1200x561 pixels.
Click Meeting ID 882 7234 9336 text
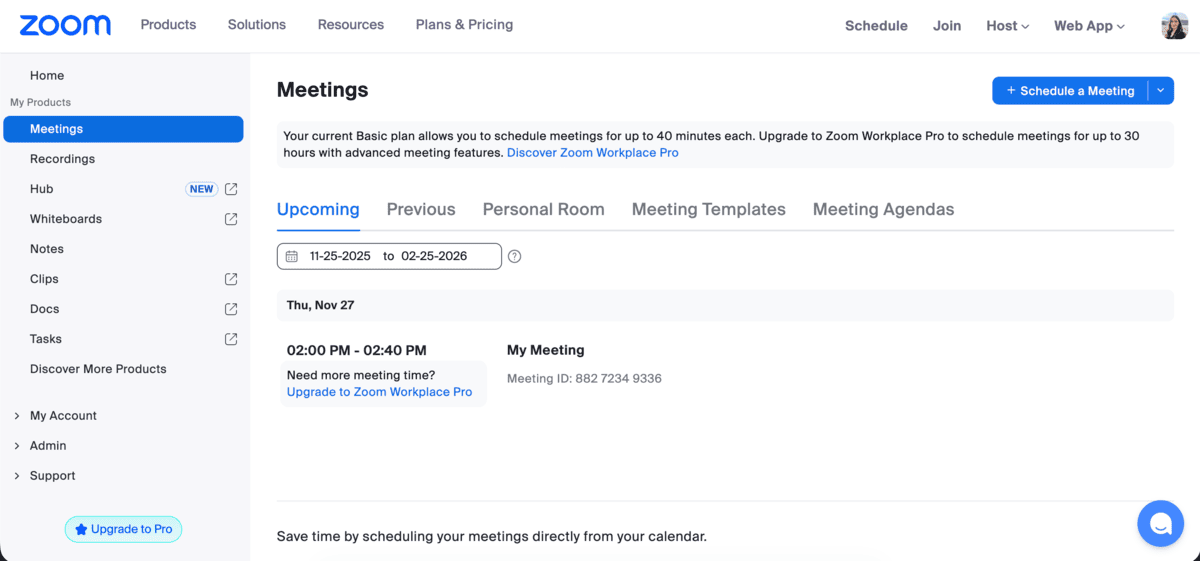(x=584, y=379)
